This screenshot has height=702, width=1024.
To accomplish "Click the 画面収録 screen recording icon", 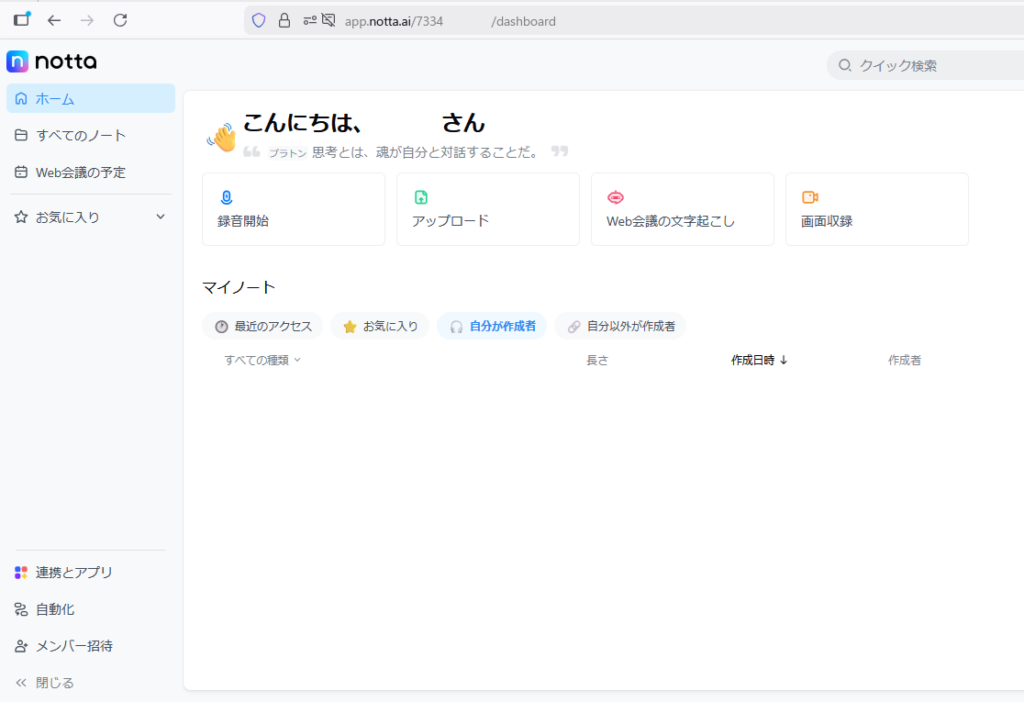I will [x=810, y=197].
